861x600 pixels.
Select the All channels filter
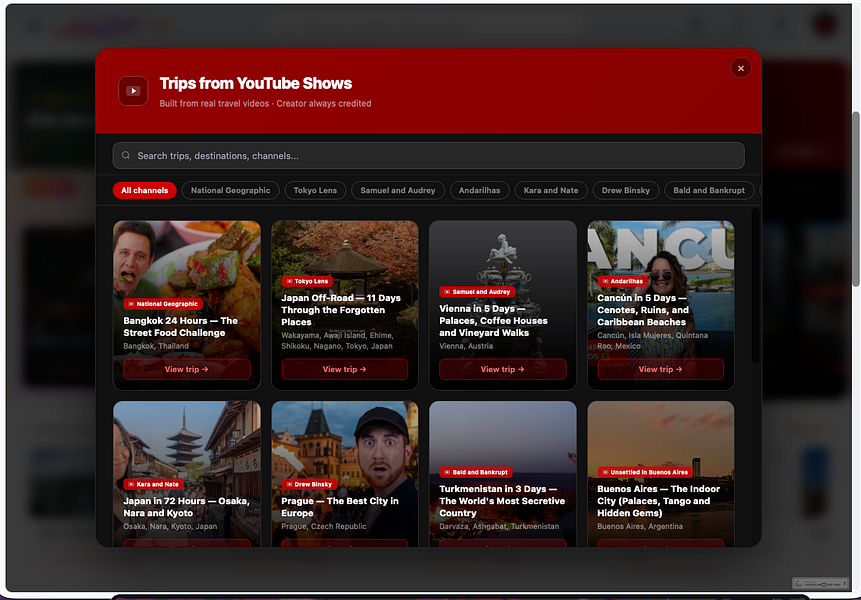144,190
